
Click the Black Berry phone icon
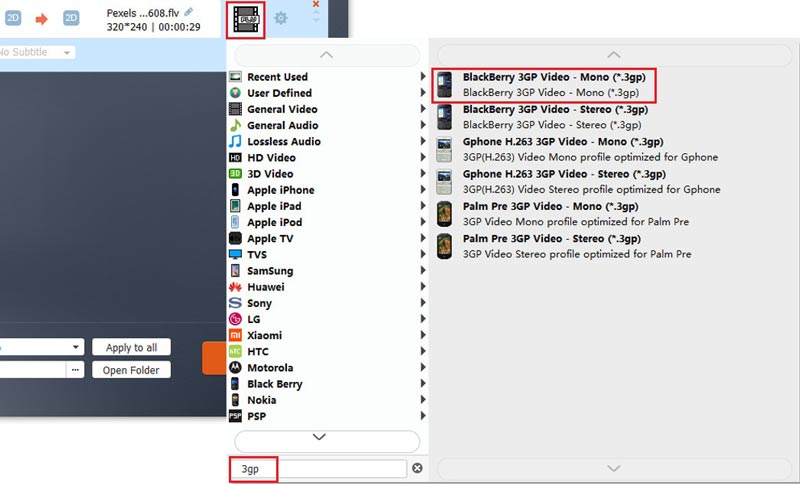pyautogui.click(x=235, y=384)
